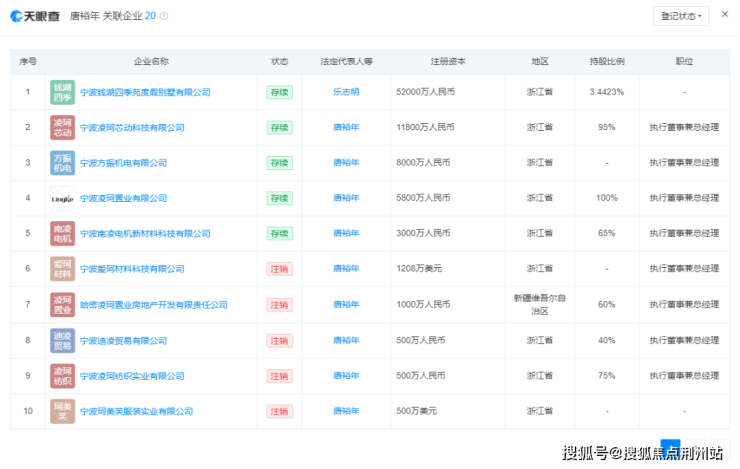
Task: Click the 迪凌贸易 company logo
Action: coord(62,341)
